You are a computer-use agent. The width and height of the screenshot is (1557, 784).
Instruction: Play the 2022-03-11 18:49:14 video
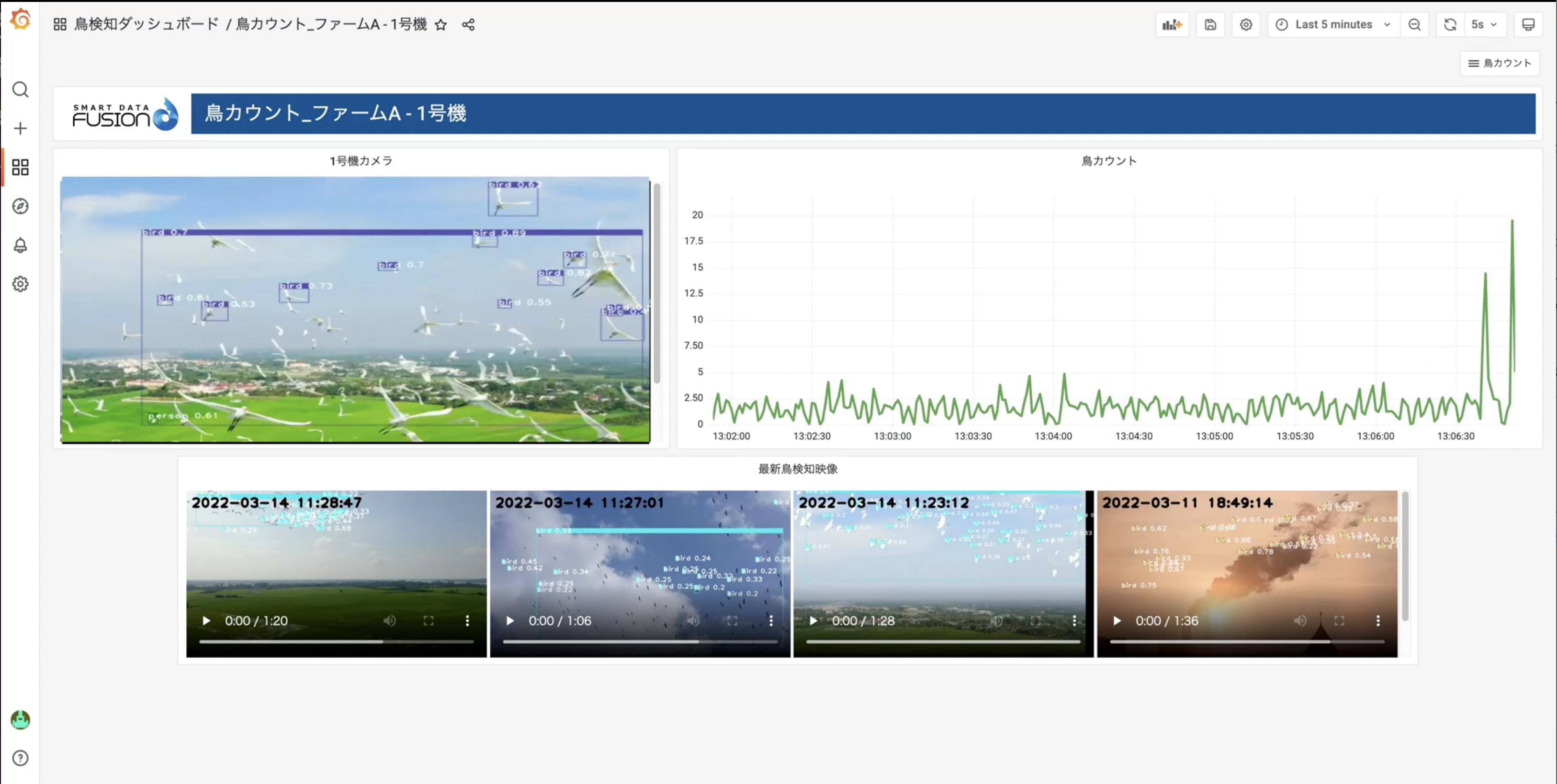(x=1117, y=620)
